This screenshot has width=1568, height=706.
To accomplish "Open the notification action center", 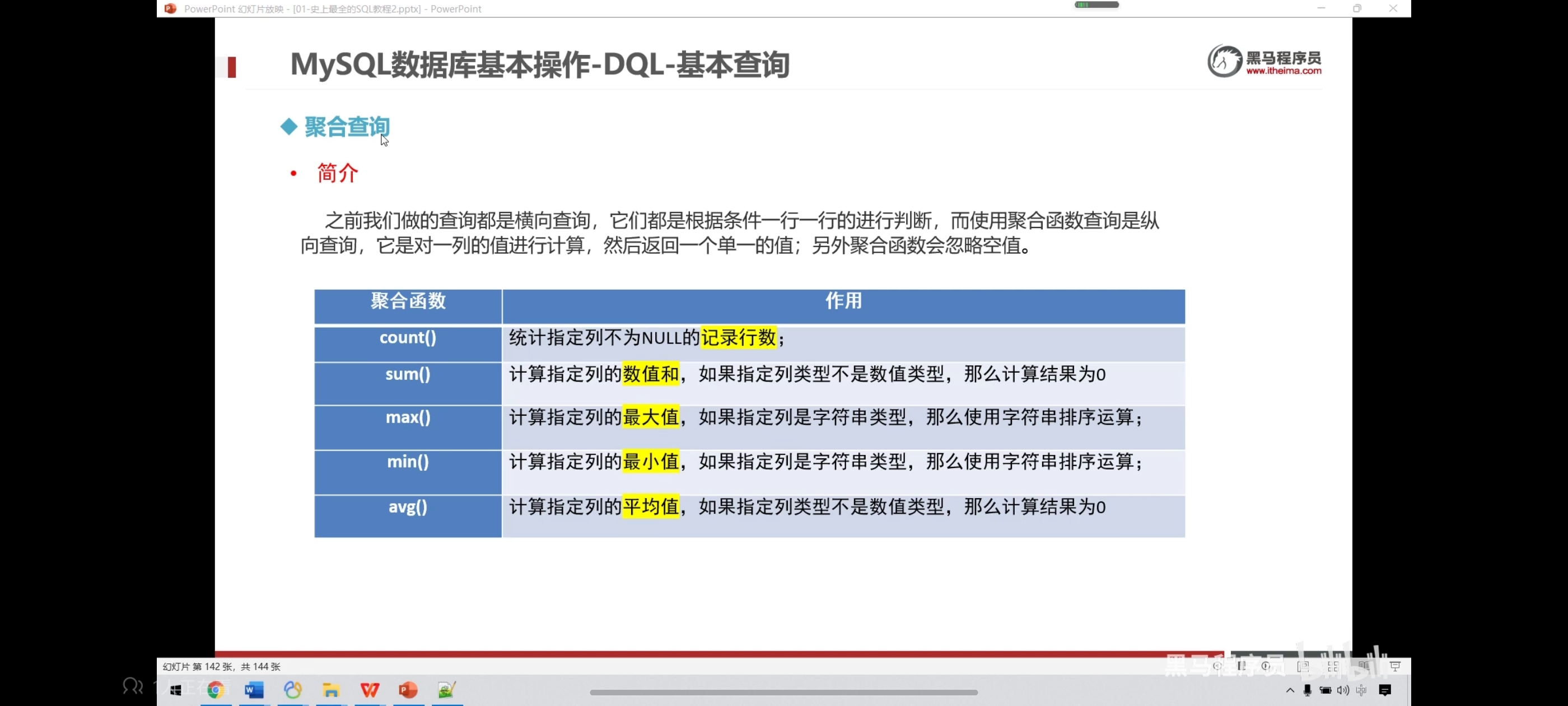I will (x=1385, y=690).
